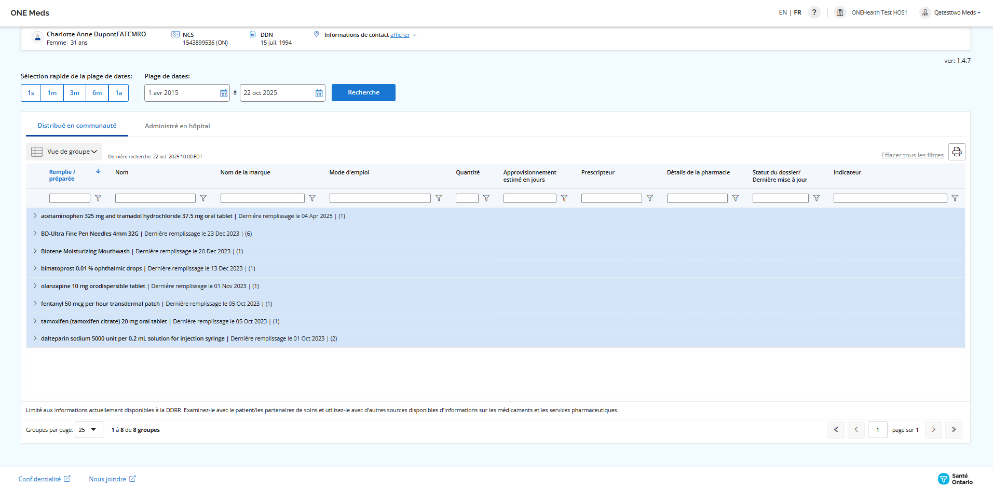
Task: Select the 1a quick date range
Action: click(118, 93)
